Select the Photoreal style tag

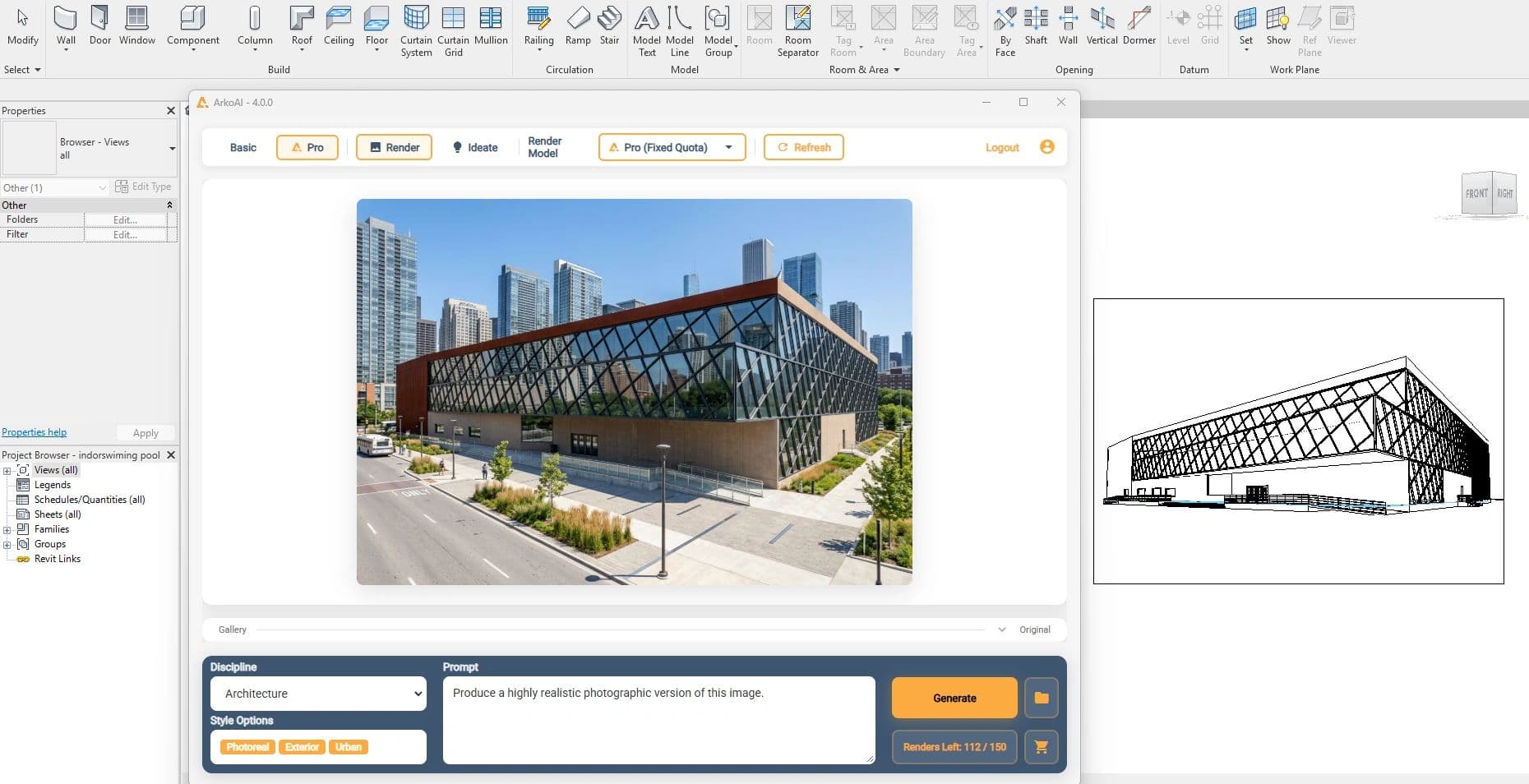(247, 747)
